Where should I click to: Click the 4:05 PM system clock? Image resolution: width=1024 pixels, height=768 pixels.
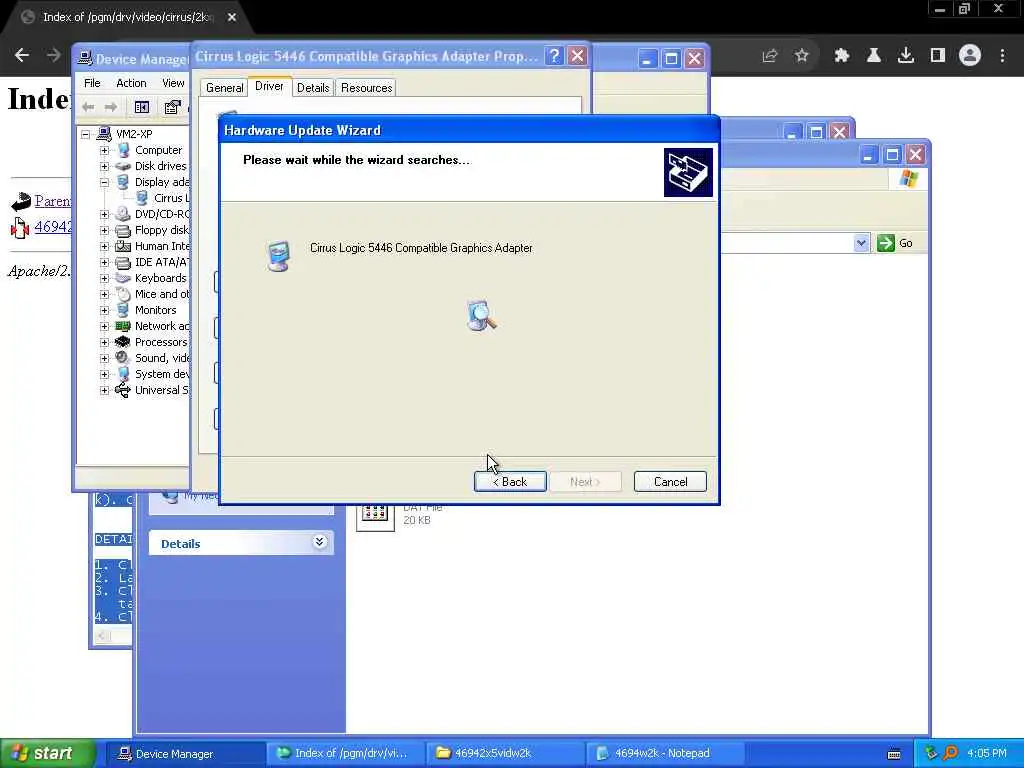click(987, 754)
